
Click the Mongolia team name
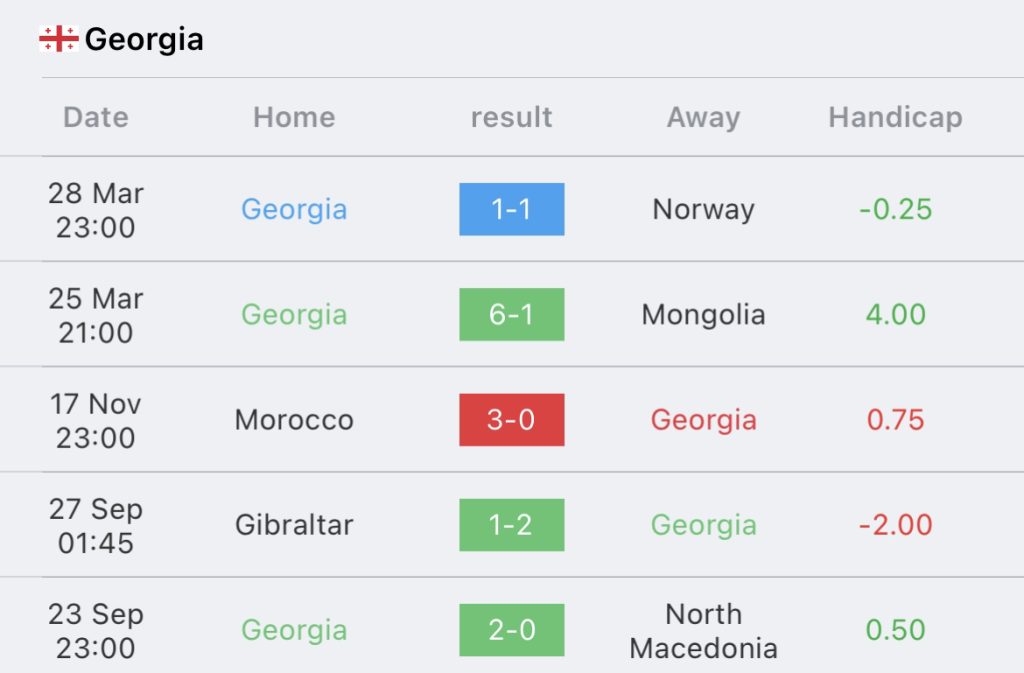tap(703, 315)
